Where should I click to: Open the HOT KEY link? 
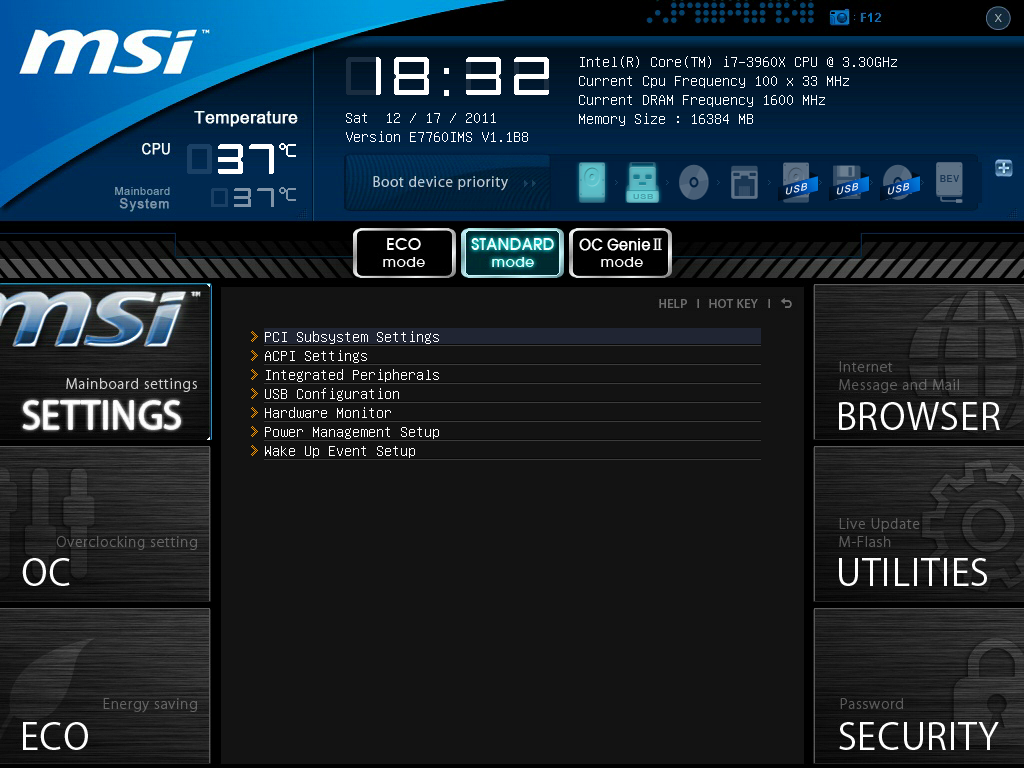733,304
